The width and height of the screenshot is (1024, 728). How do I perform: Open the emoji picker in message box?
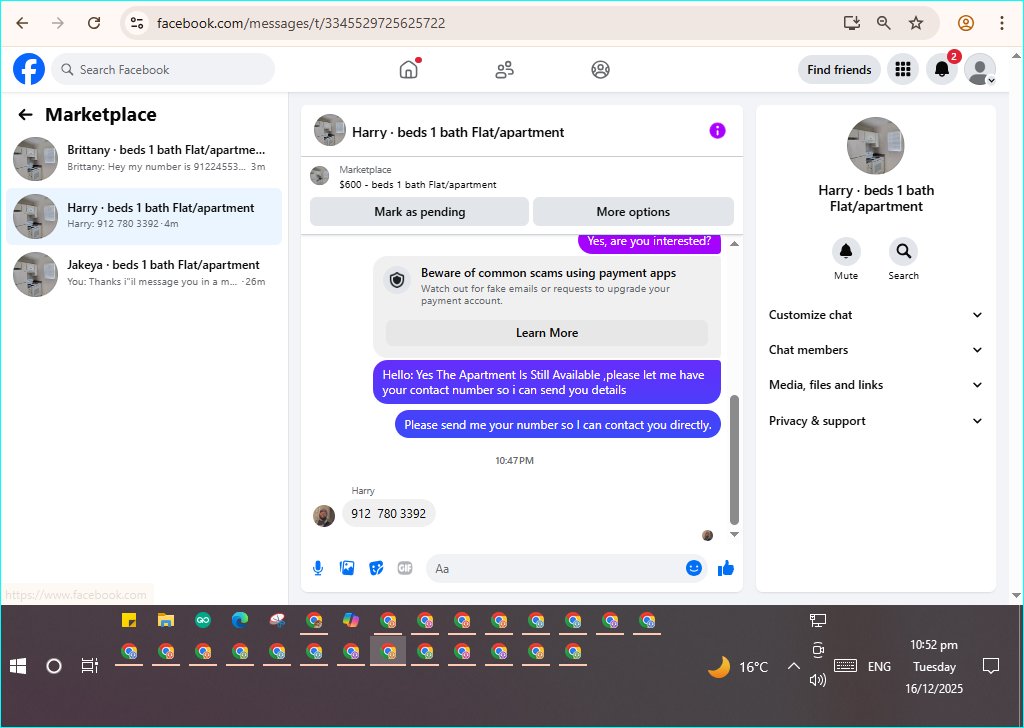click(694, 568)
